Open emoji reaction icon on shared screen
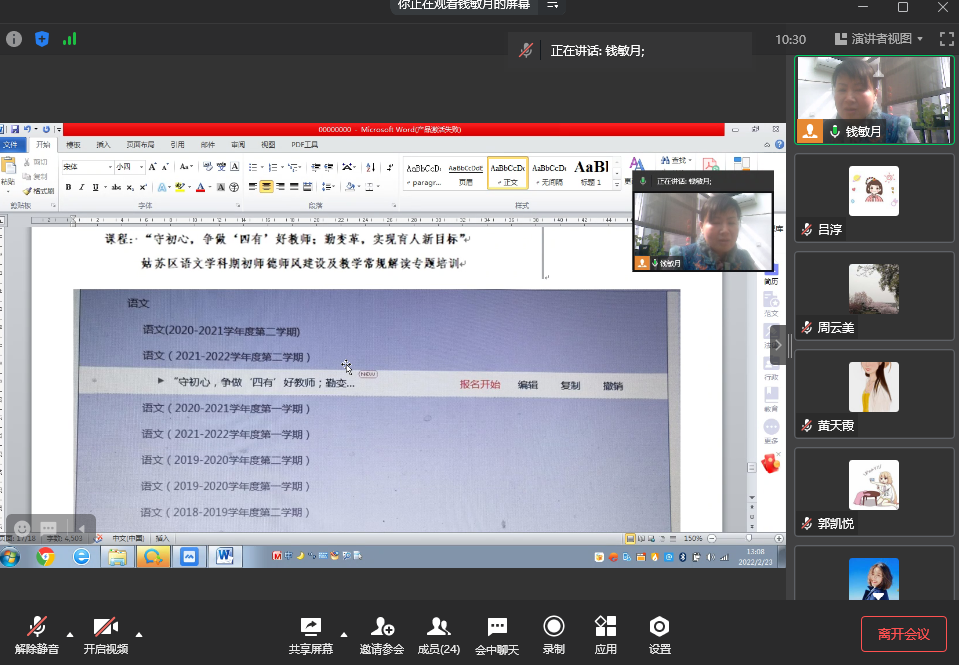This screenshot has height=665, width=959. pos(22,528)
